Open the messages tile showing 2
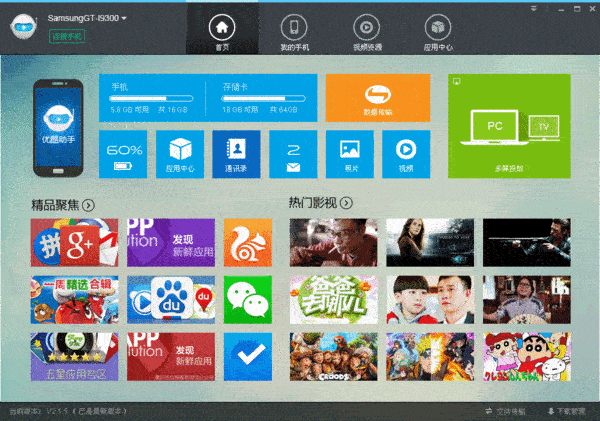Viewport: 600px width, 421px height. click(293, 154)
